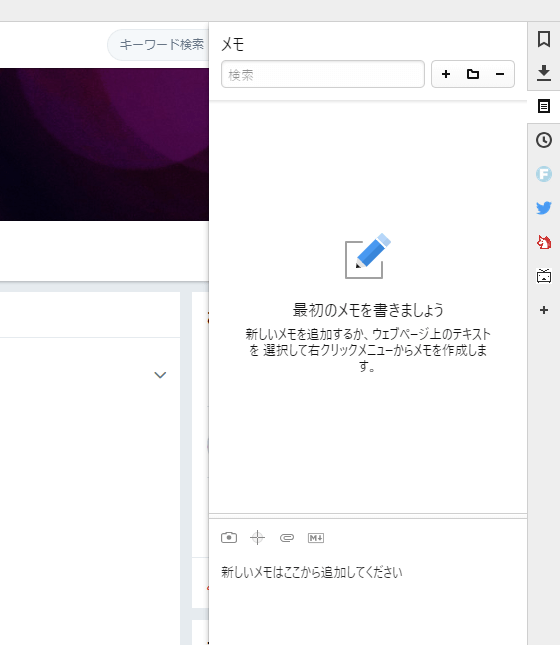This screenshot has width=560, height=645.
Task: Select the Notes panel tab icon
Action: [x=544, y=107]
